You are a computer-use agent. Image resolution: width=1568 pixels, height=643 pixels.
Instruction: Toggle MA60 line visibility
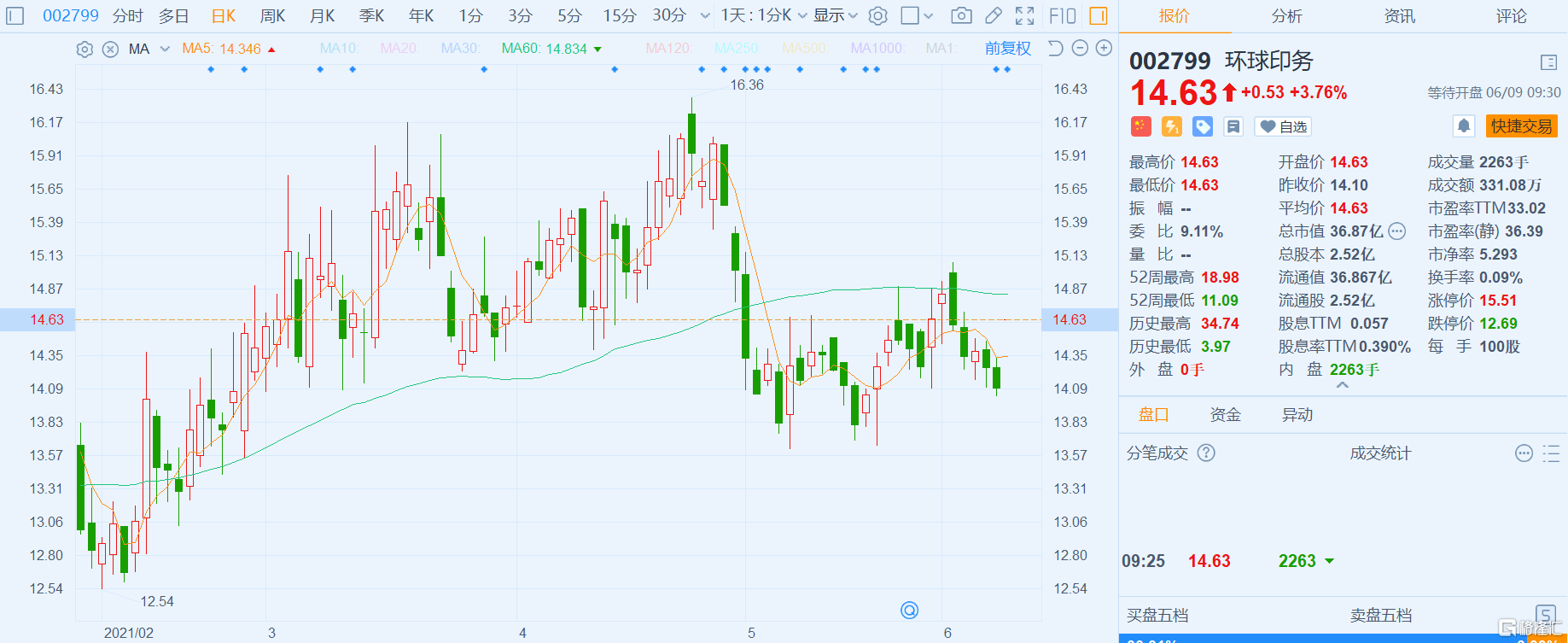tap(545, 49)
